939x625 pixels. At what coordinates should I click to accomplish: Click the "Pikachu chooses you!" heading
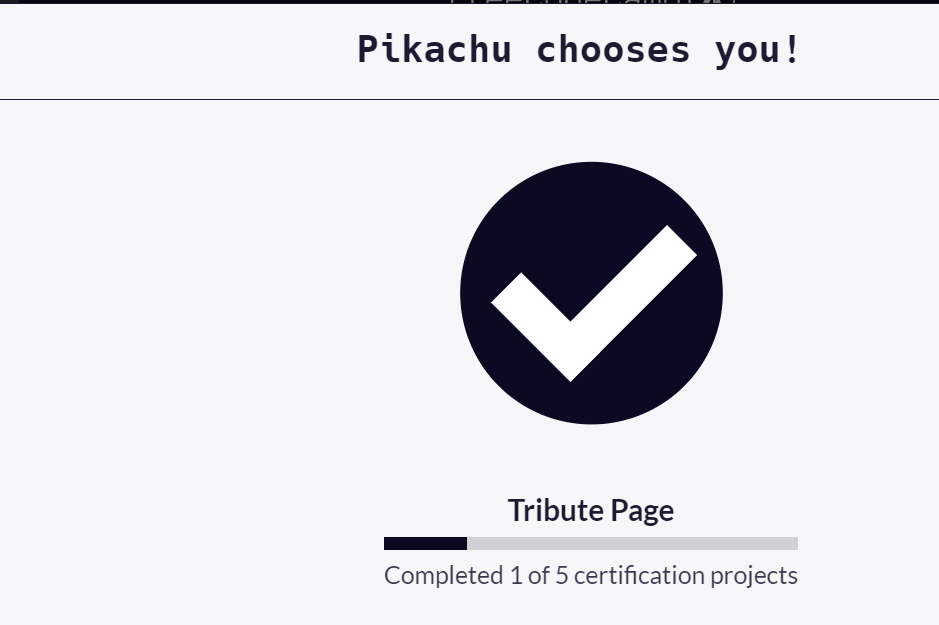[579, 49]
